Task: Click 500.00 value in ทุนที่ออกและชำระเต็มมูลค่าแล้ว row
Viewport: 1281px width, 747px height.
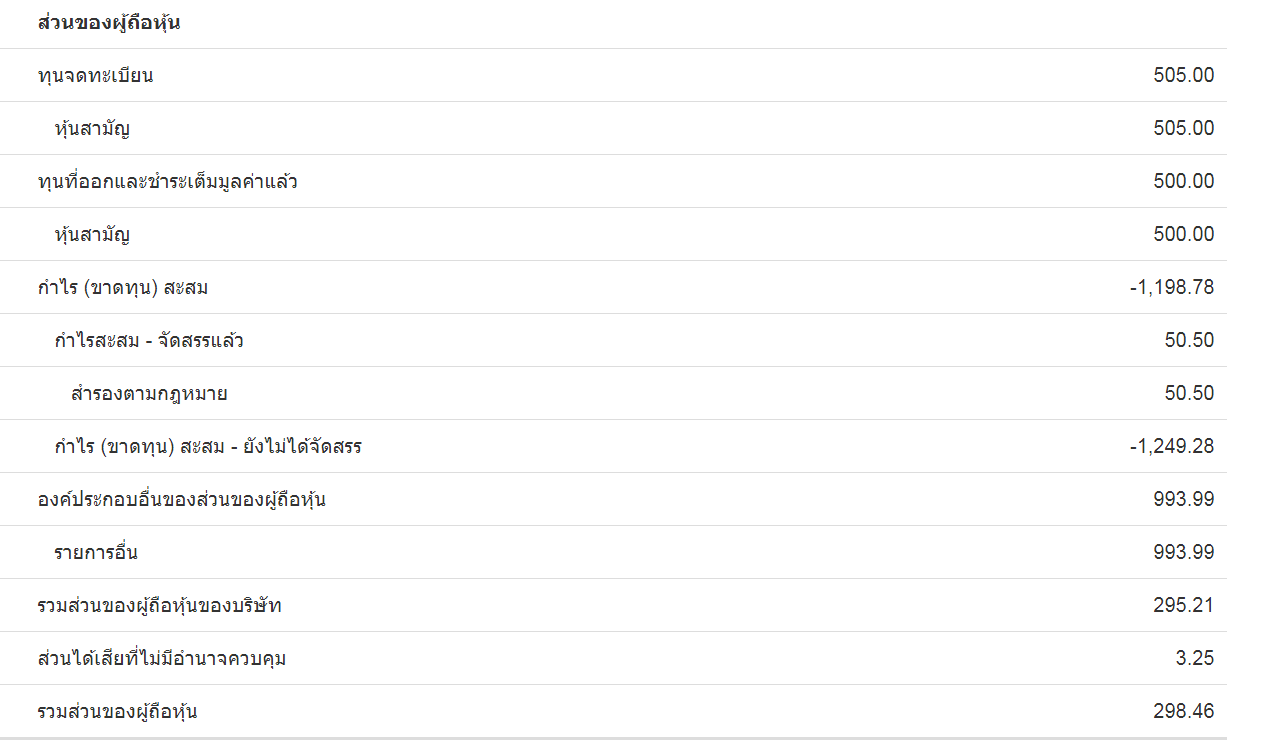Action: click(1183, 181)
